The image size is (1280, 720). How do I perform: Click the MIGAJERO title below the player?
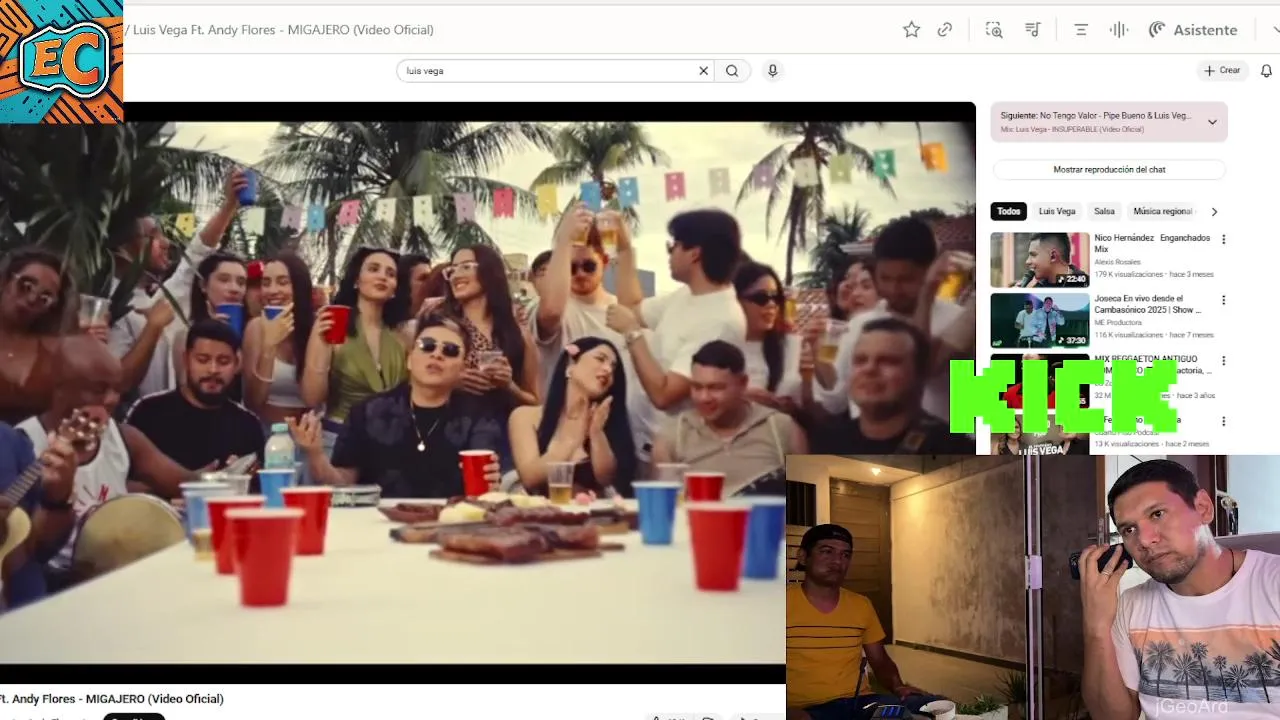(x=112, y=699)
